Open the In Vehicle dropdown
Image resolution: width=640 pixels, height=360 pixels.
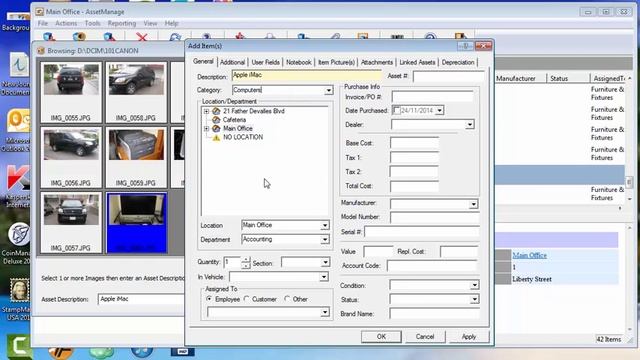[324, 277]
